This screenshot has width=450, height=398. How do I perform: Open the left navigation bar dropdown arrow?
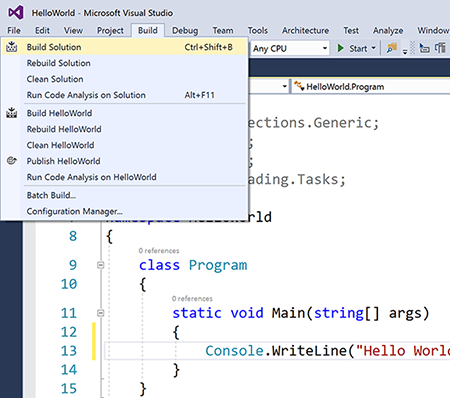coord(284,87)
